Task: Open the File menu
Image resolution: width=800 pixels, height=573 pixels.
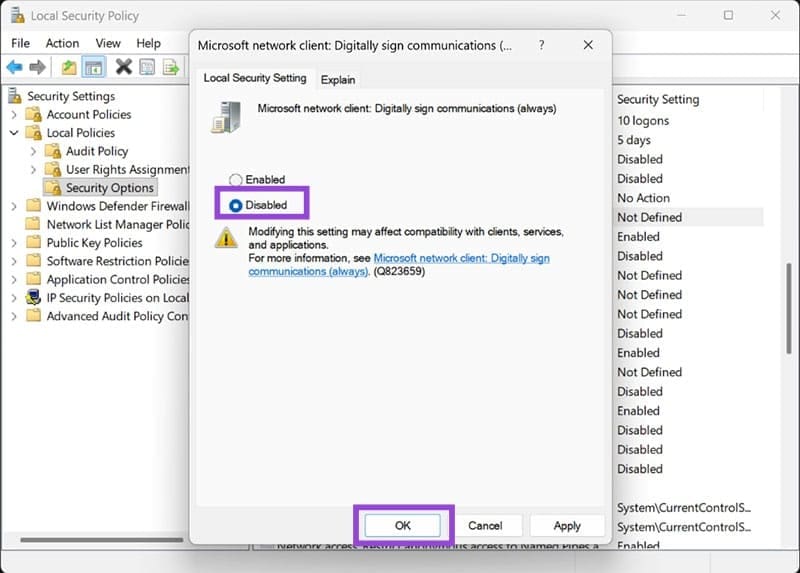Action: (x=20, y=43)
